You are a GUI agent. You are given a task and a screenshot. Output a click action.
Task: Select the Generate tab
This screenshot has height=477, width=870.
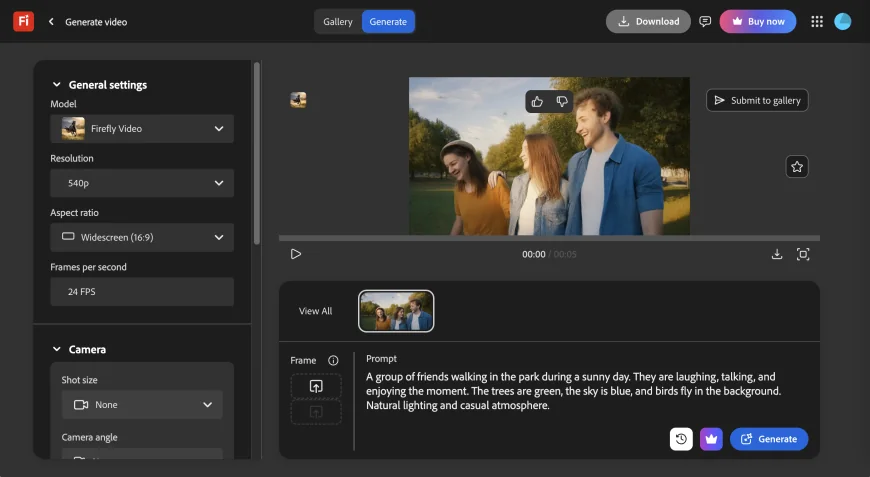coord(388,22)
